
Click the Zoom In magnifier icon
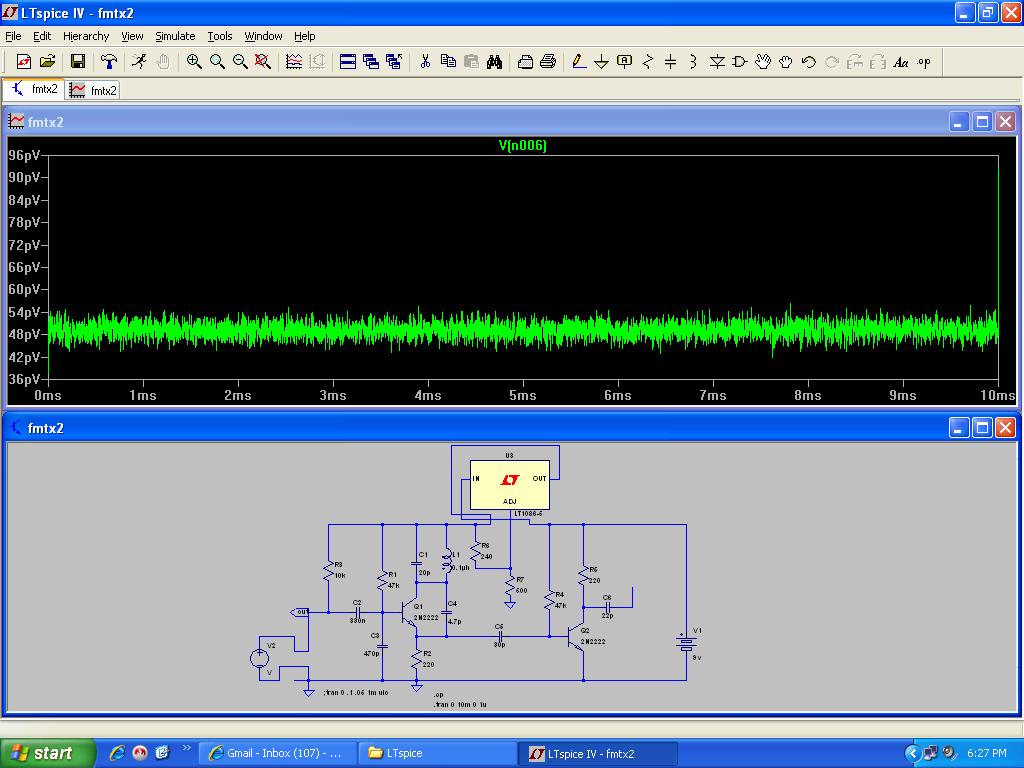[x=194, y=61]
